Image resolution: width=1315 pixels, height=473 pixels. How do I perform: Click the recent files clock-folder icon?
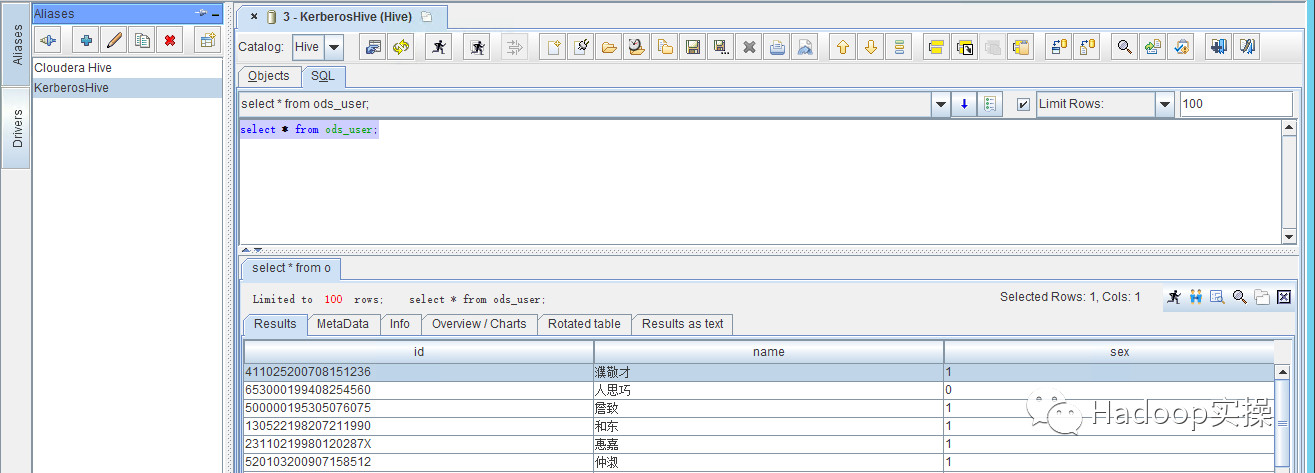click(x=636, y=47)
